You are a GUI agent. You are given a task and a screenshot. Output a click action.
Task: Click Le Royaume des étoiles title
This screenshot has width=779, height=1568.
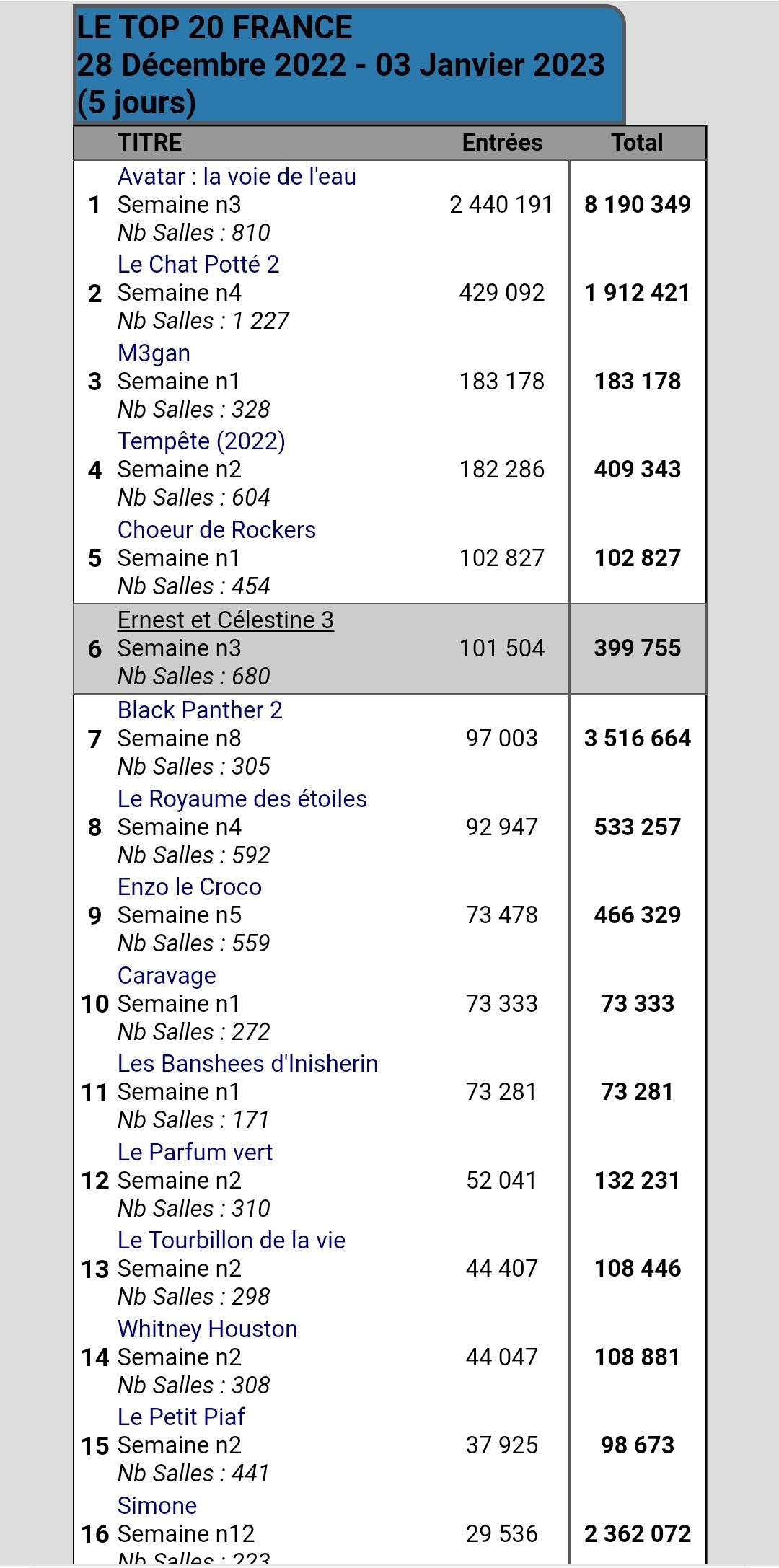[242, 799]
